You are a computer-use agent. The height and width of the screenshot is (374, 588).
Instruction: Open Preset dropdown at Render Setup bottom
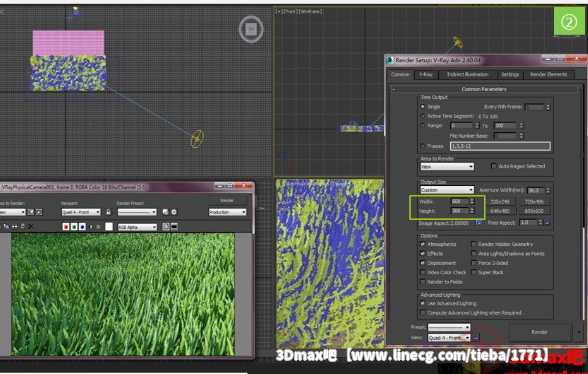point(449,327)
